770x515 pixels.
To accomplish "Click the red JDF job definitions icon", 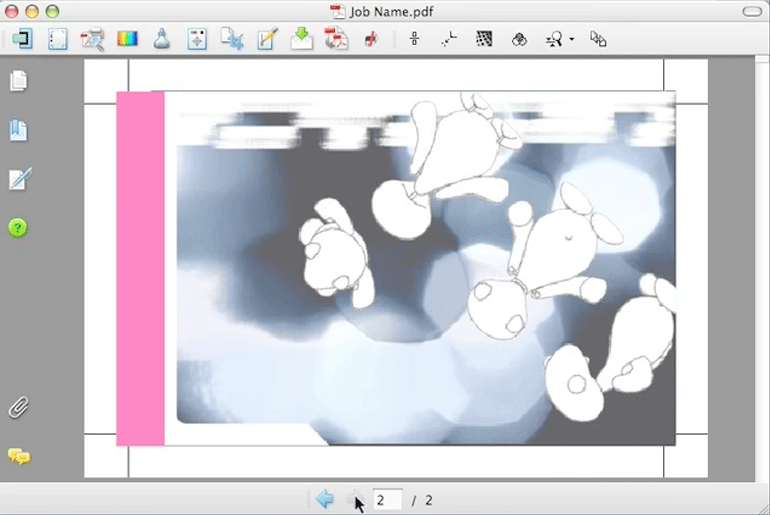I will click(371, 39).
